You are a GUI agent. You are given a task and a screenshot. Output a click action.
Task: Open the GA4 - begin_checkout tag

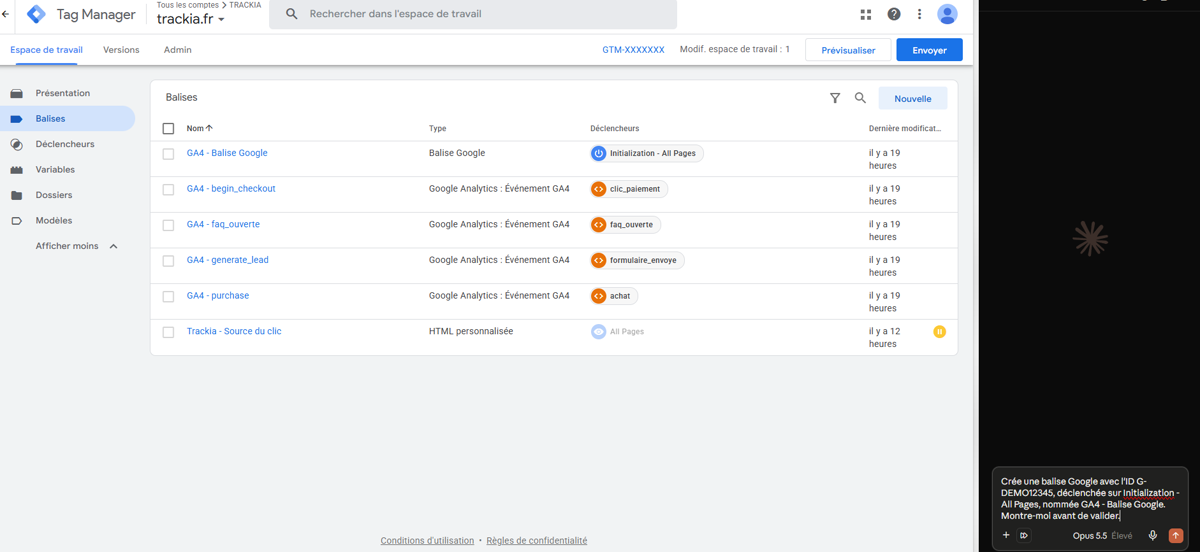tap(231, 189)
